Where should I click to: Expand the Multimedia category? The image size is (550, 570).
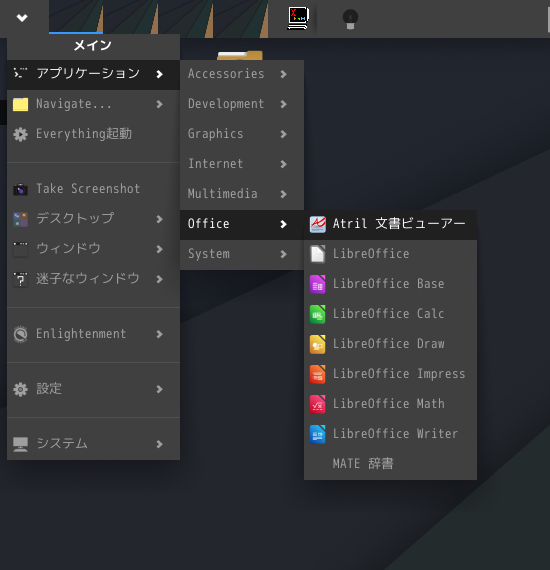(242, 194)
